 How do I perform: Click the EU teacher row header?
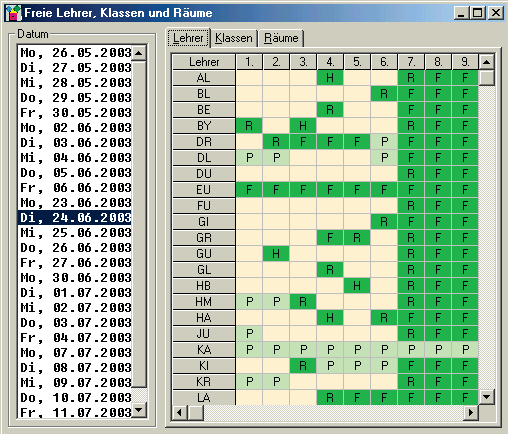click(x=204, y=190)
